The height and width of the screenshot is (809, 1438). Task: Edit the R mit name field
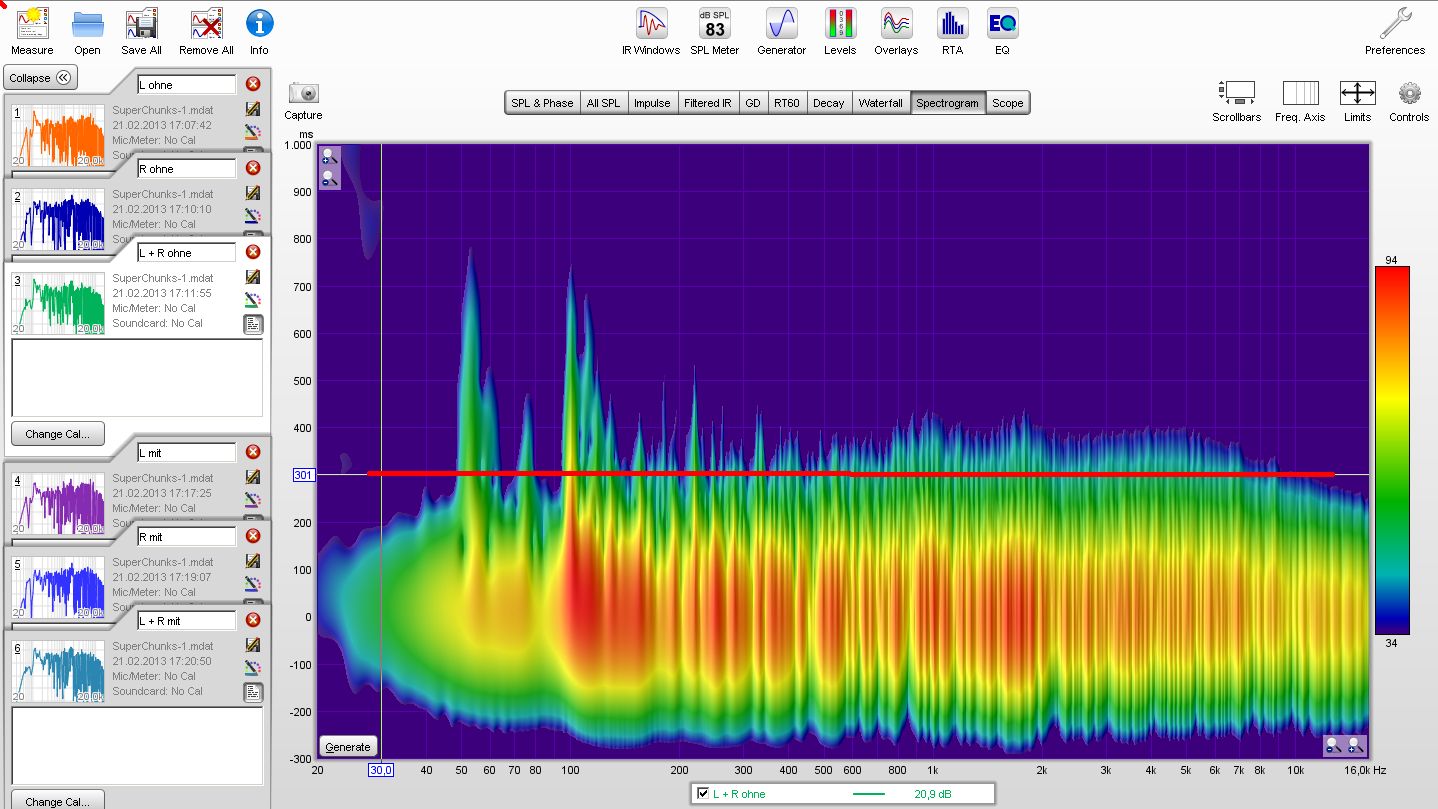[x=187, y=537]
